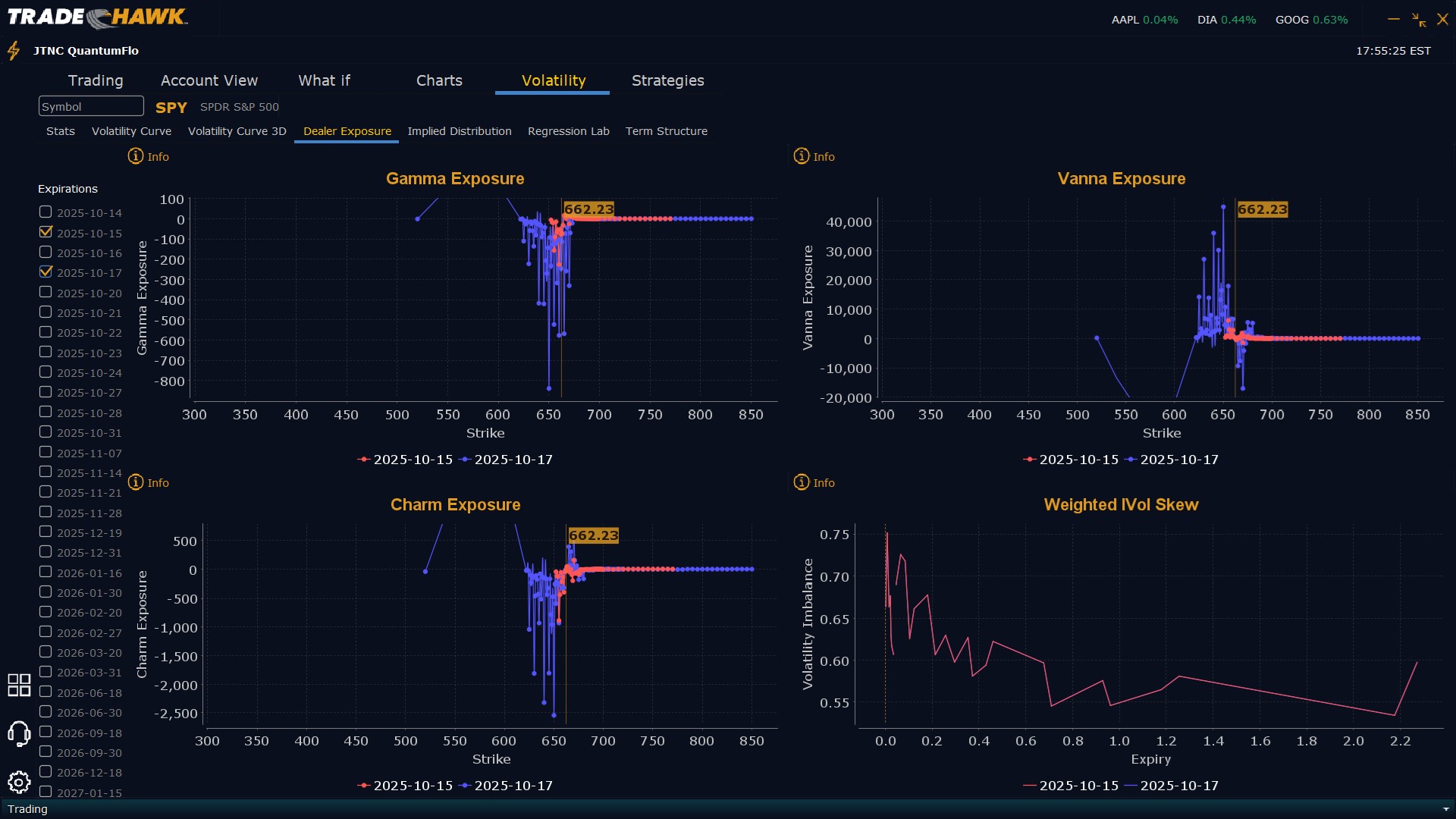This screenshot has height=819, width=1456.
Task: Open the Term Structure sub-tab
Action: tap(666, 131)
